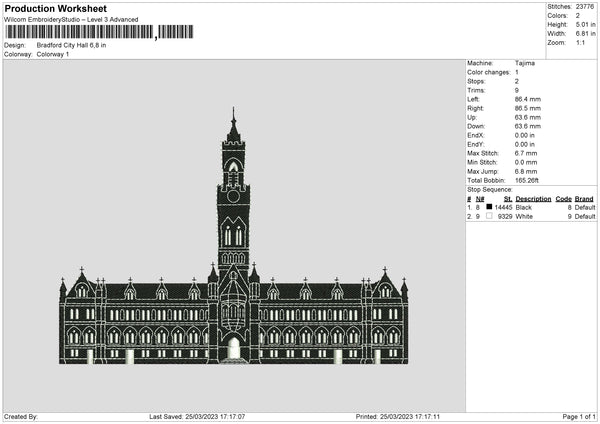Click the White thread description

click(x=524, y=217)
